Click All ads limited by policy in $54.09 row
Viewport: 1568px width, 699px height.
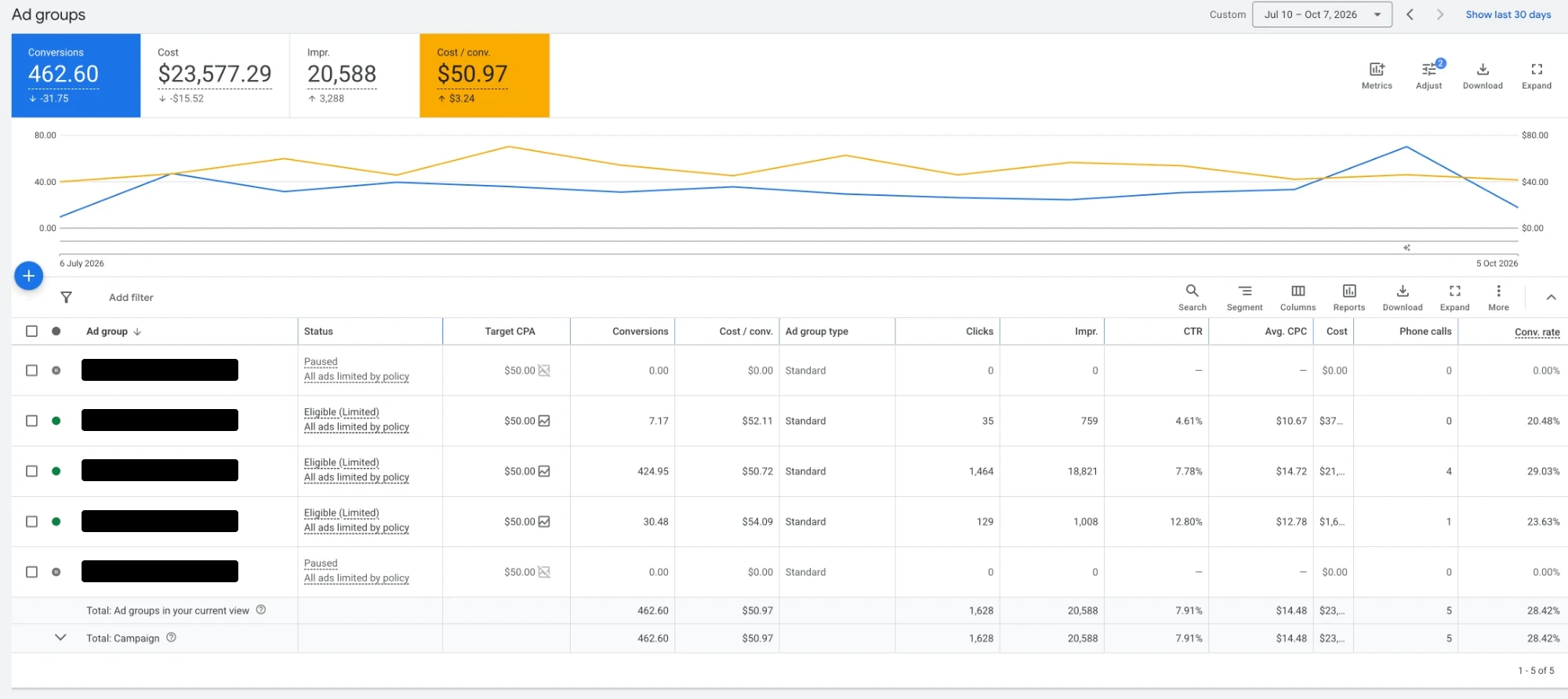357,528
